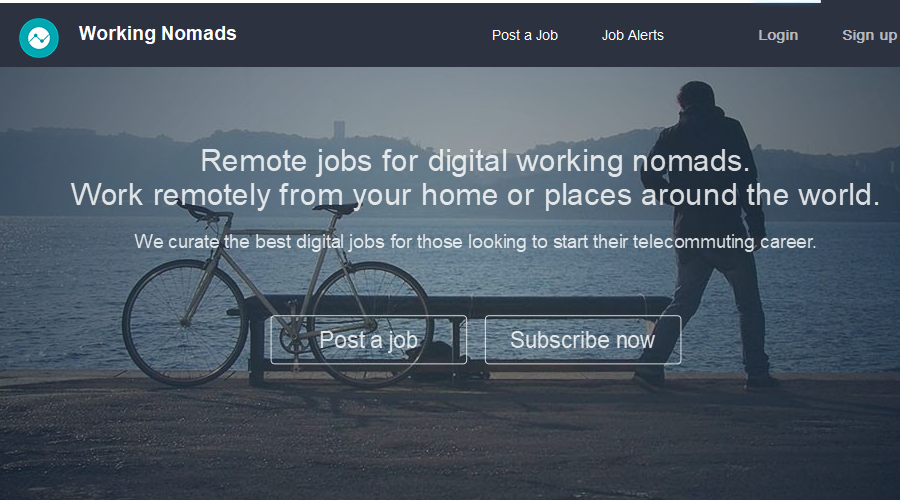Click the outlined Post a job hero button
The image size is (900, 500).
click(x=368, y=340)
